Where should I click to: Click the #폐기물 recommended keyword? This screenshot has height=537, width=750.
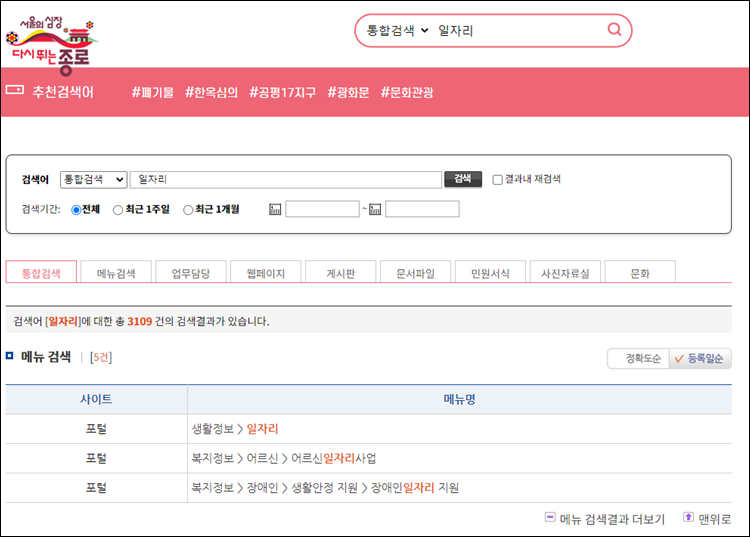pos(153,92)
